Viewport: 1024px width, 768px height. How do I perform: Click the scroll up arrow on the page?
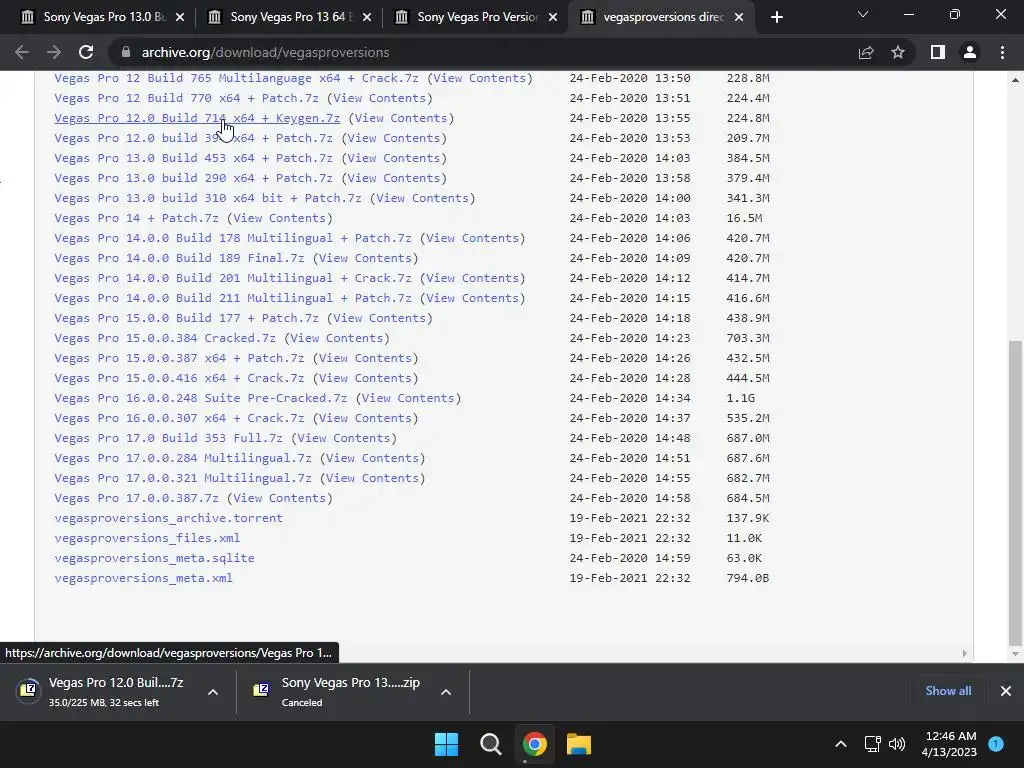[x=1015, y=80]
